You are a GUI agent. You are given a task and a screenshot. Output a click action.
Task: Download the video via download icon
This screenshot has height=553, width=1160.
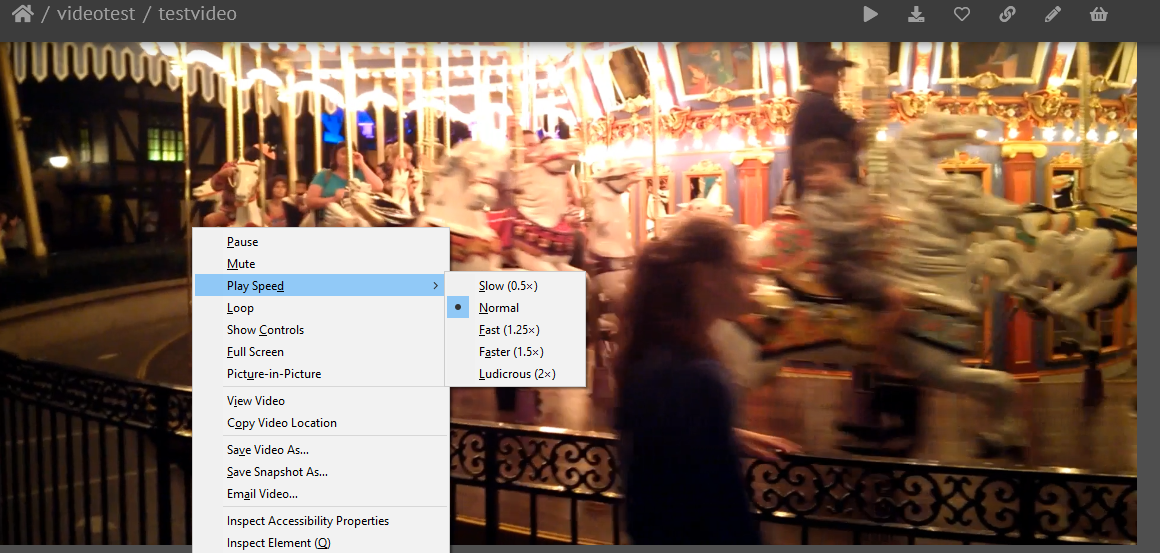pyautogui.click(x=917, y=14)
